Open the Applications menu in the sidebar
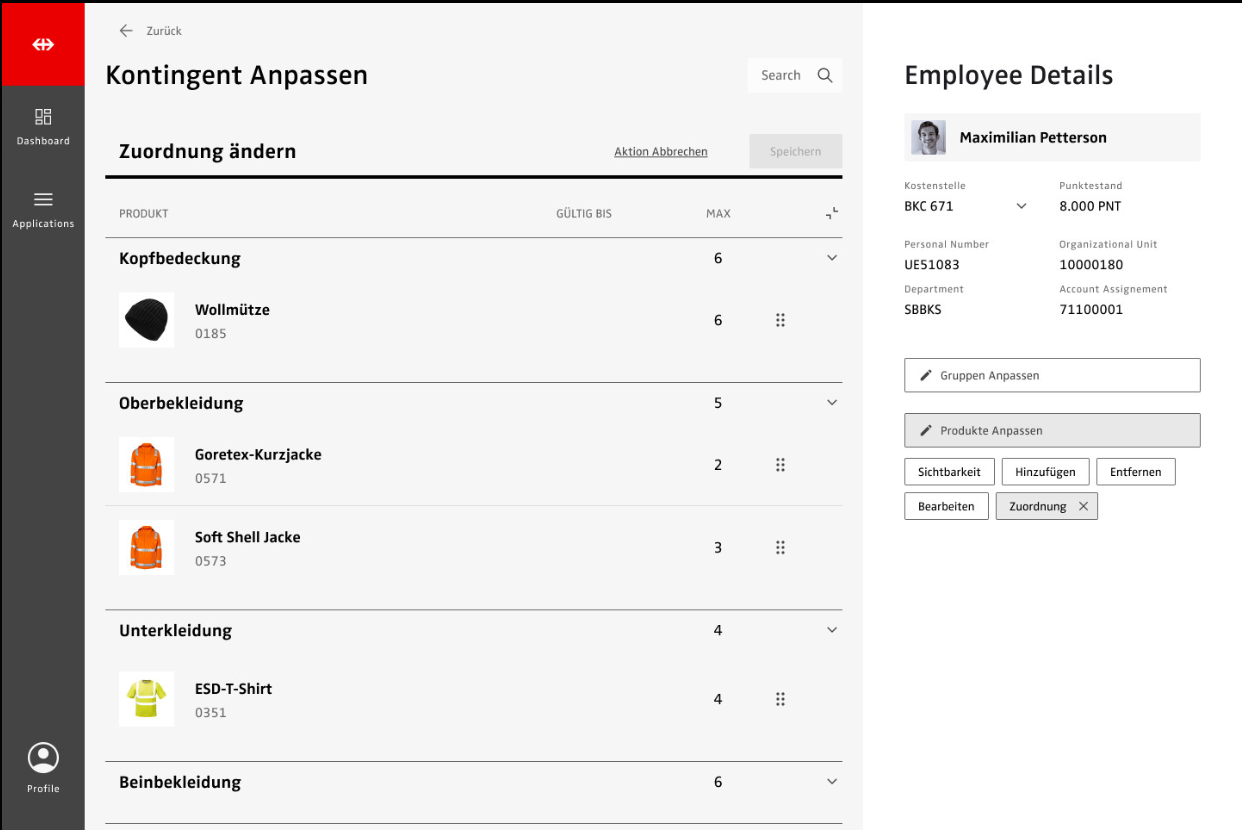Viewport: 1242px width, 830px height. coord(43,209)
